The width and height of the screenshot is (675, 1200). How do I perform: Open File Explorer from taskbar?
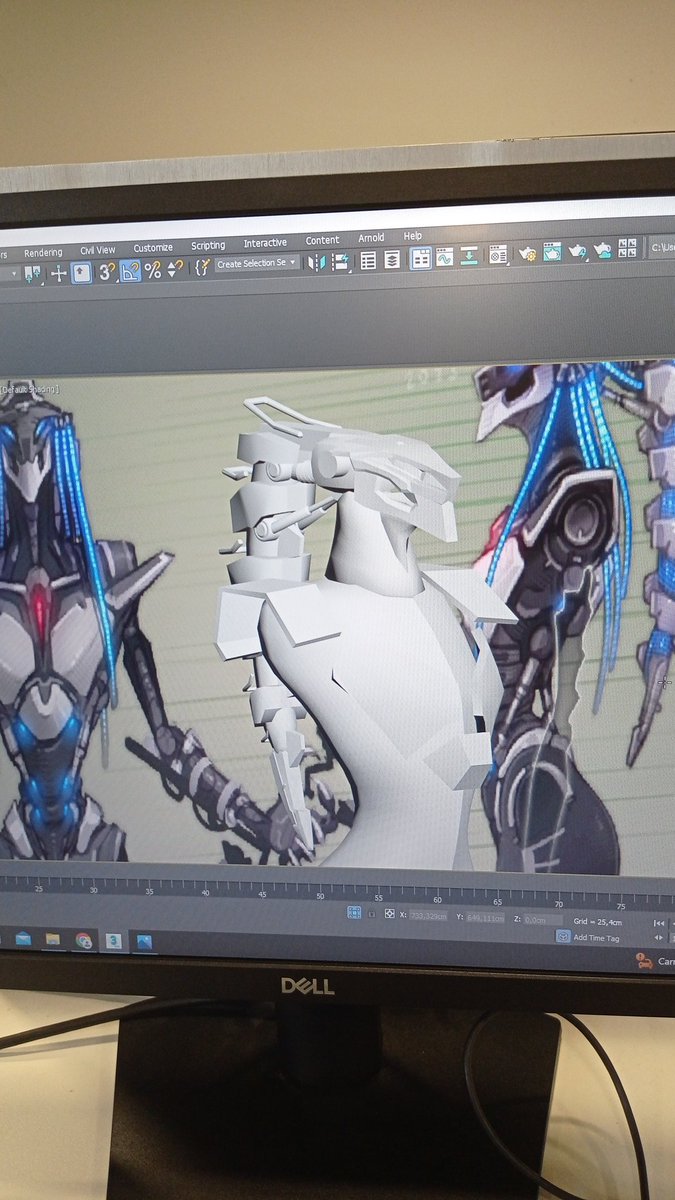[x=52, y=939]
